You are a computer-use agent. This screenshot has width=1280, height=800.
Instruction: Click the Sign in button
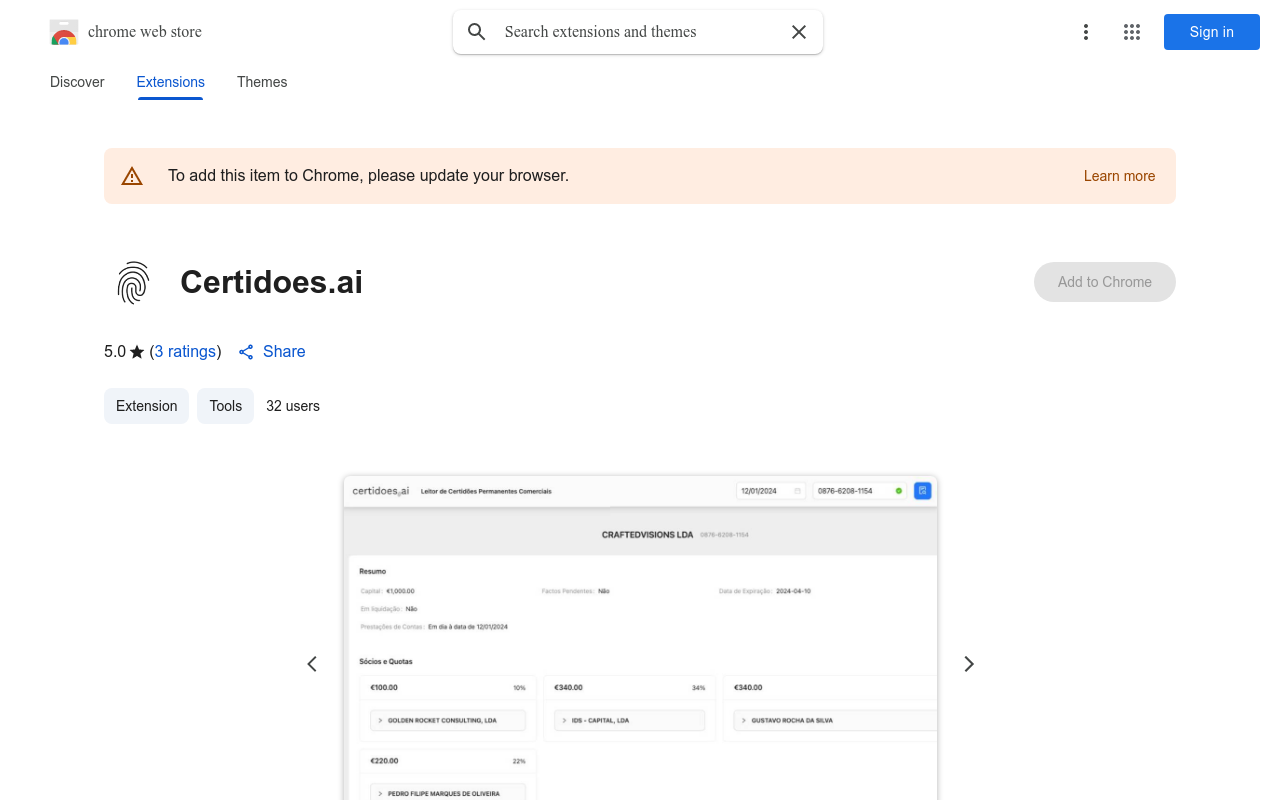coord(1212,32)
